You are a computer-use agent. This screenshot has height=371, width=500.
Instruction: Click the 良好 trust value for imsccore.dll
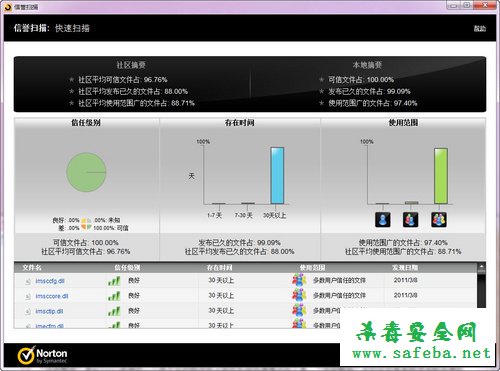pos(134,296)
